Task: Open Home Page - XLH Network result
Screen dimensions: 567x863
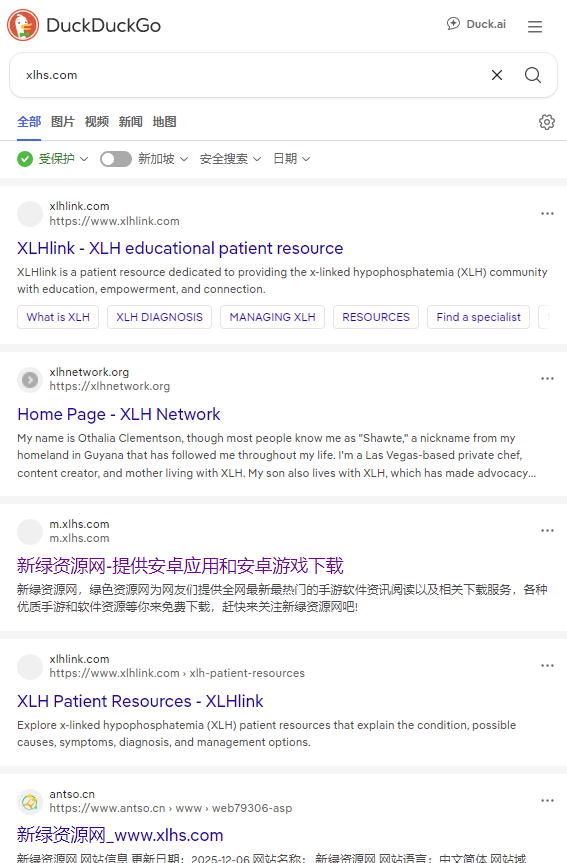Action: click(118, 414)
